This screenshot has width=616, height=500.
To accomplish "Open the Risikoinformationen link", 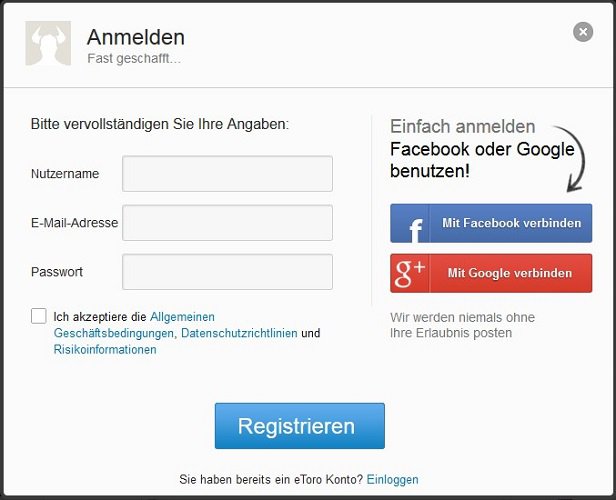I will click(x=105, y=350).
